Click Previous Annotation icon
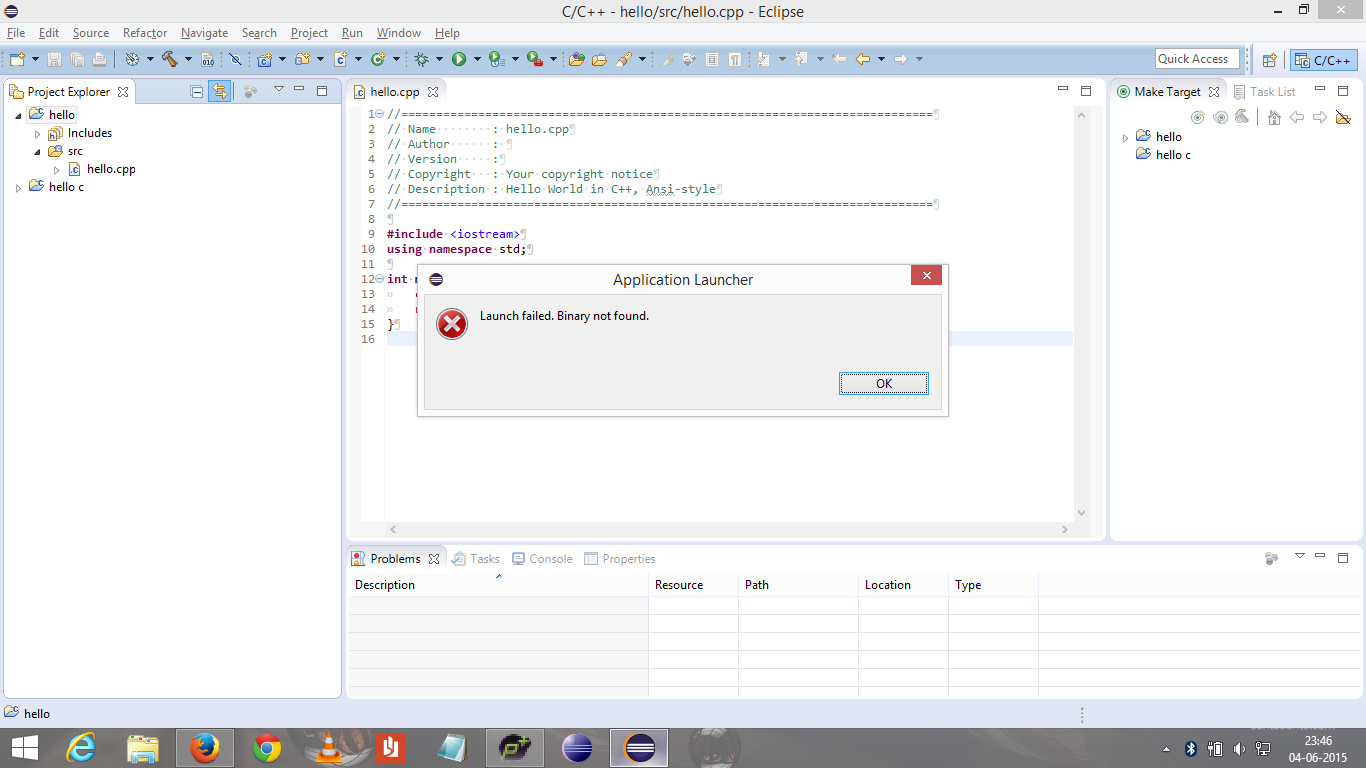 tap(801, 60)
